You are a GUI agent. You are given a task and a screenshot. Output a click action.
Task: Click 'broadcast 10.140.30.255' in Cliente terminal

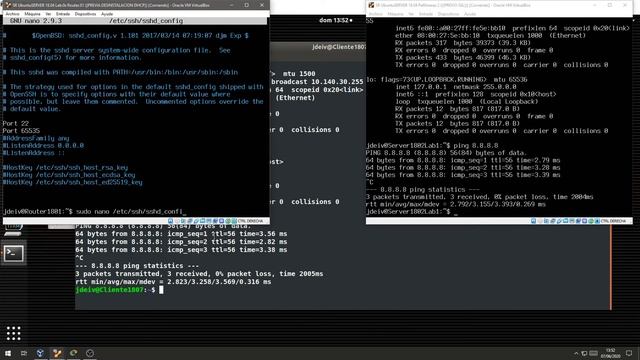tap(317, 82)
